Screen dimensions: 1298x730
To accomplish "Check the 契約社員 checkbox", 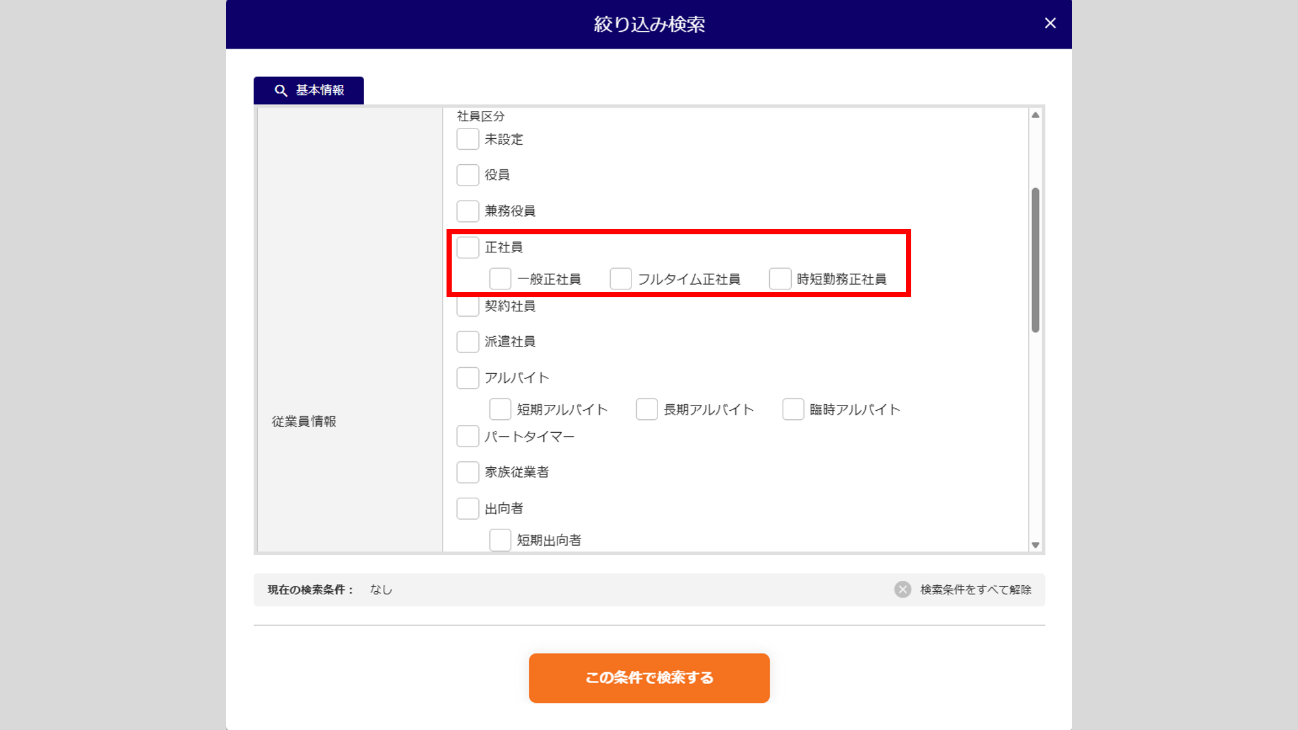I will point(468,306).
